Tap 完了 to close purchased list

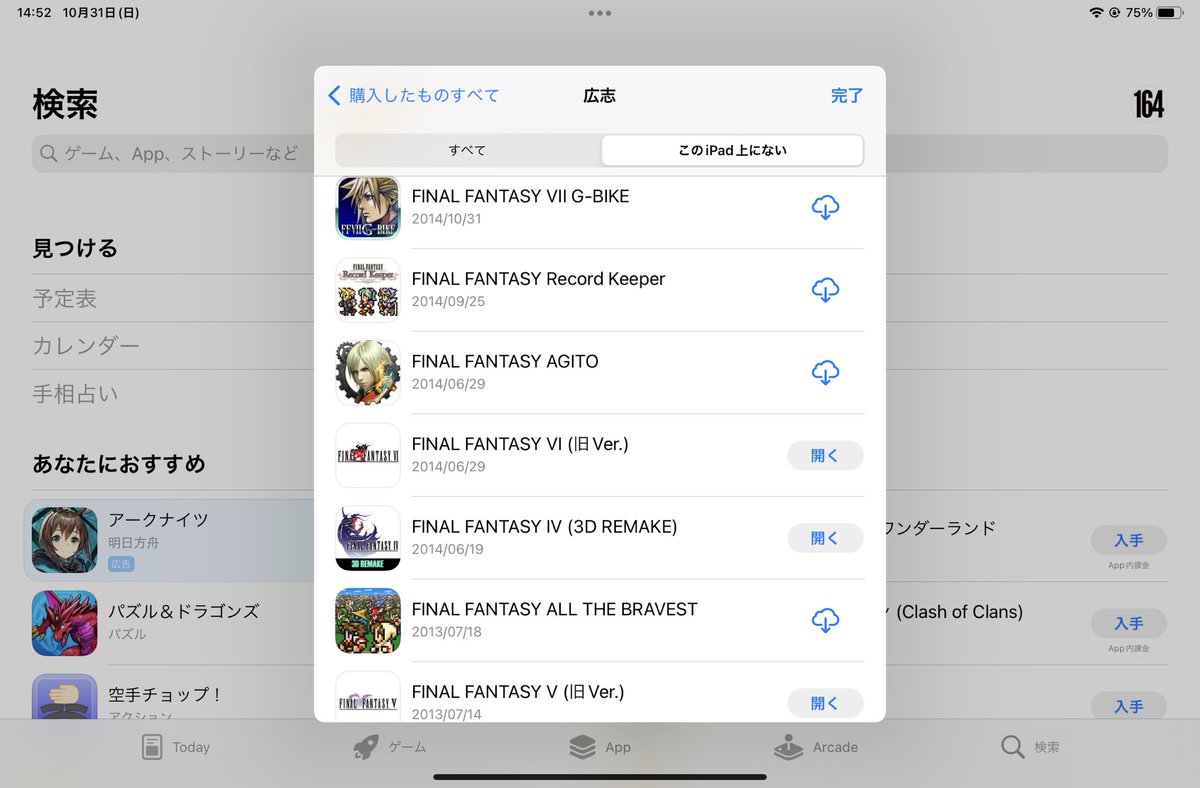[x=847, y=96]
